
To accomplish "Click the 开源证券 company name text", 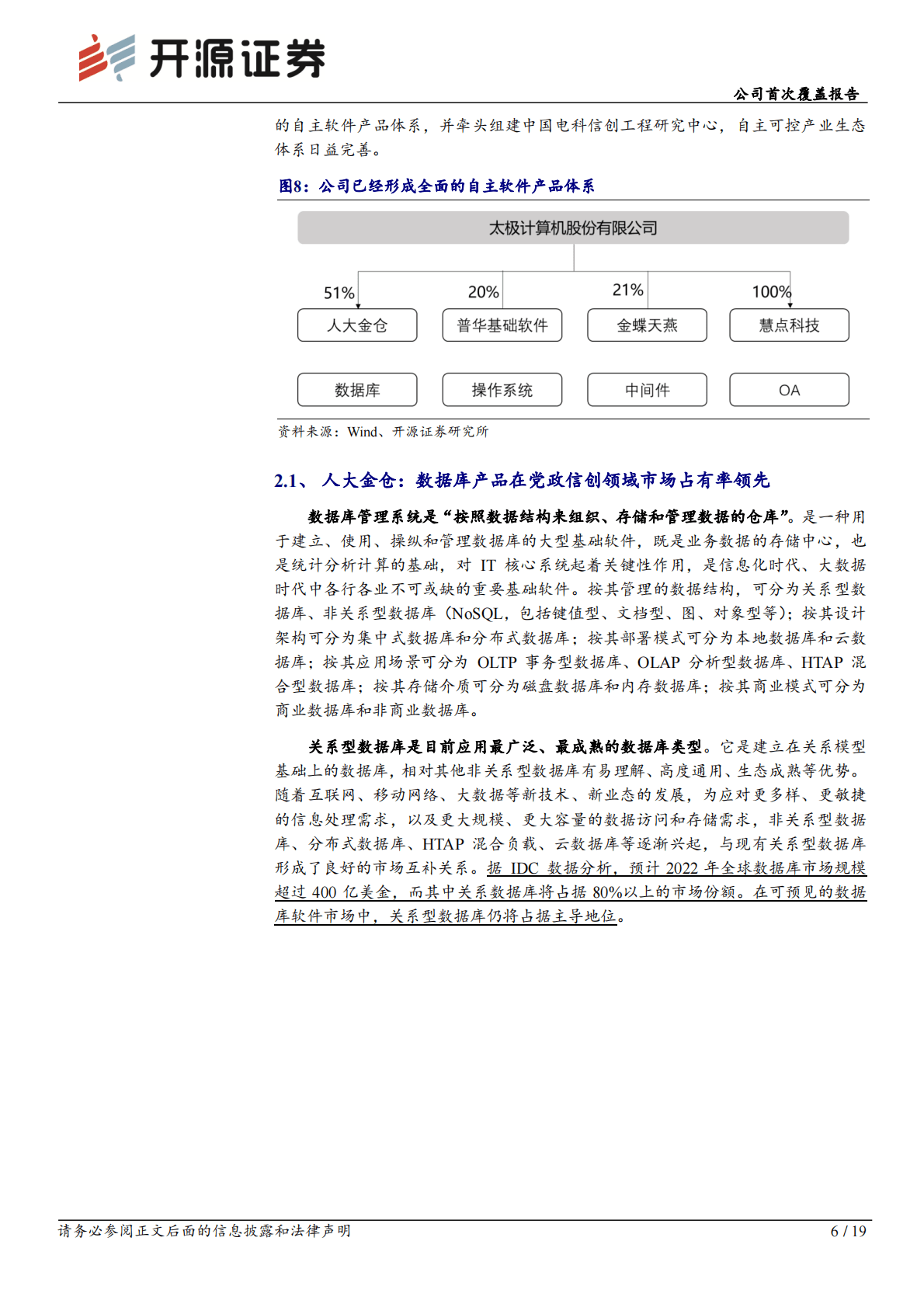I will coord(237,59).
